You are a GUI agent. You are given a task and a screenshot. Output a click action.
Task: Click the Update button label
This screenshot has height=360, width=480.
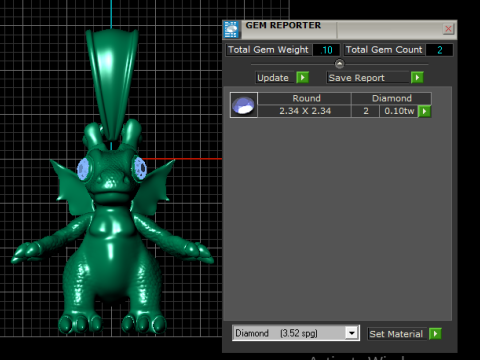(x=273, y=78)
